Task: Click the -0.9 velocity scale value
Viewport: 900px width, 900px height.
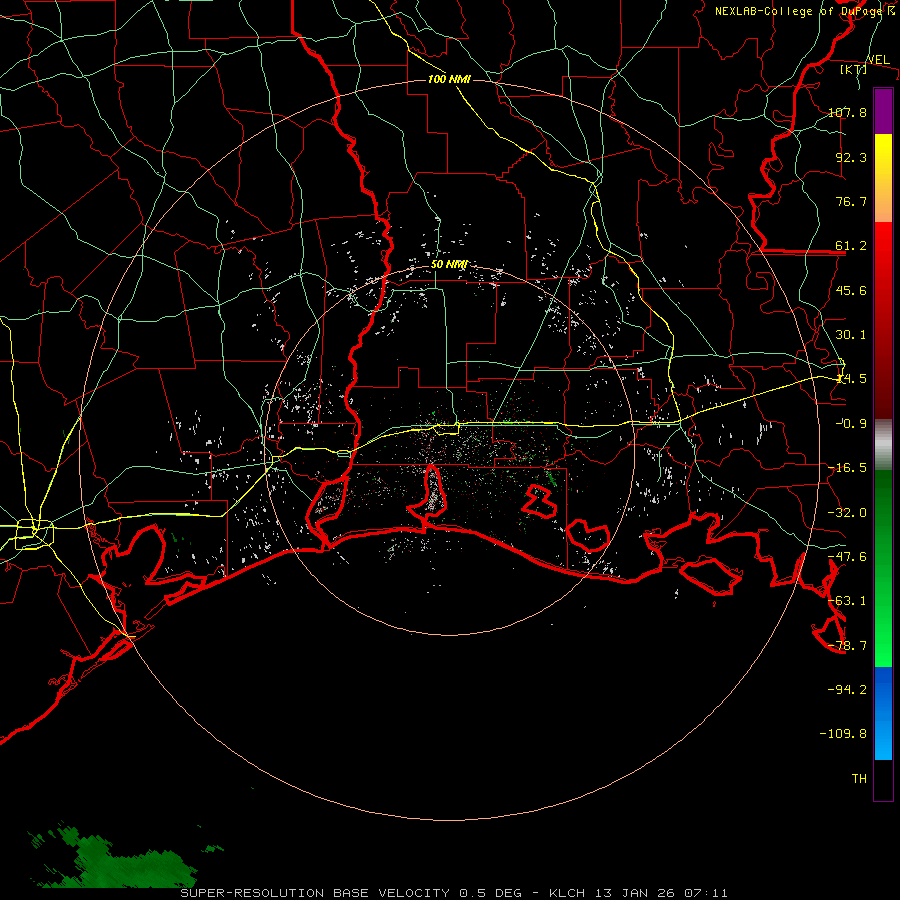Action: (851, 424)
